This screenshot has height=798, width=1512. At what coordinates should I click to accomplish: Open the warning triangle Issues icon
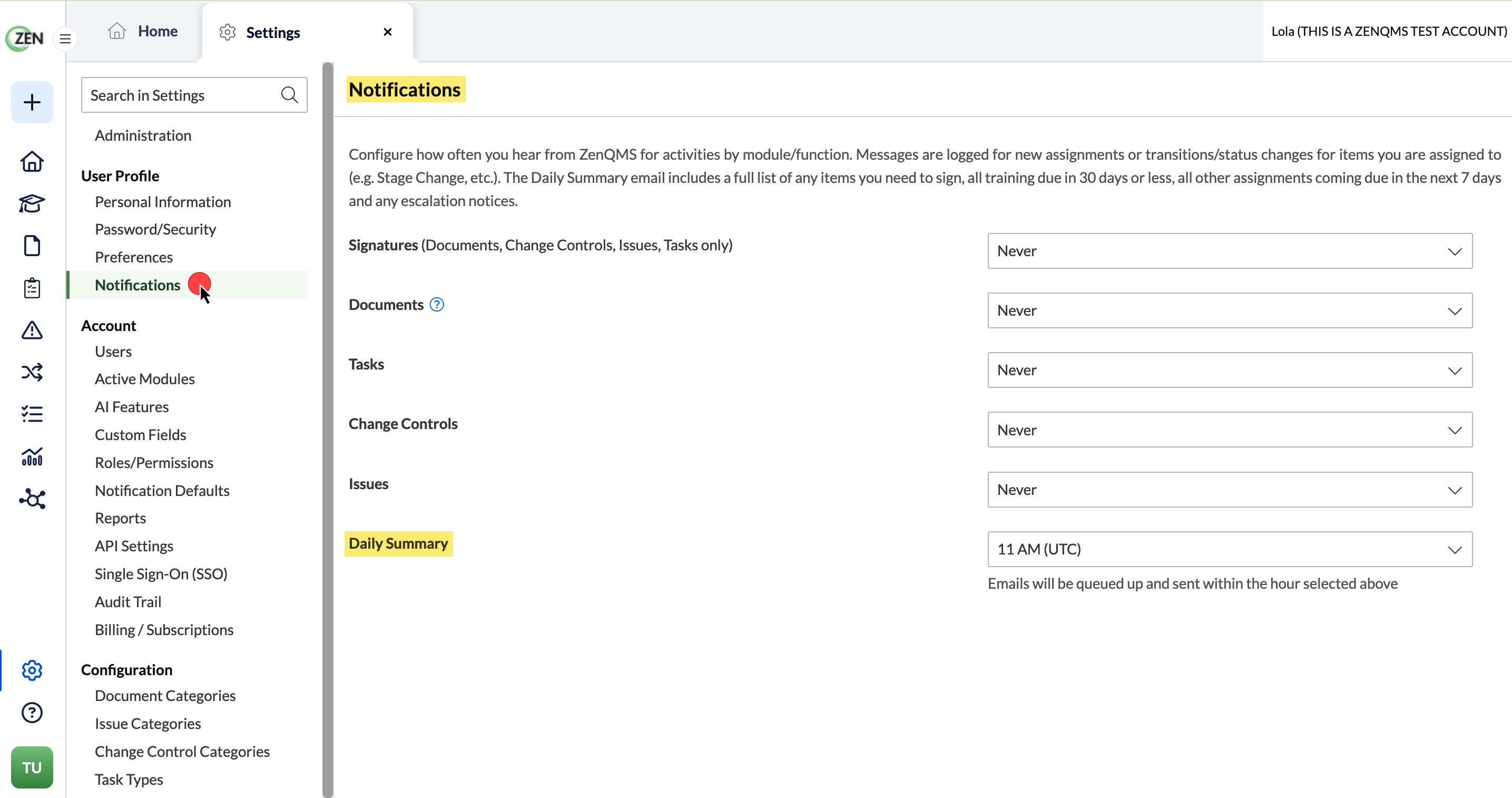coord(32,330)
